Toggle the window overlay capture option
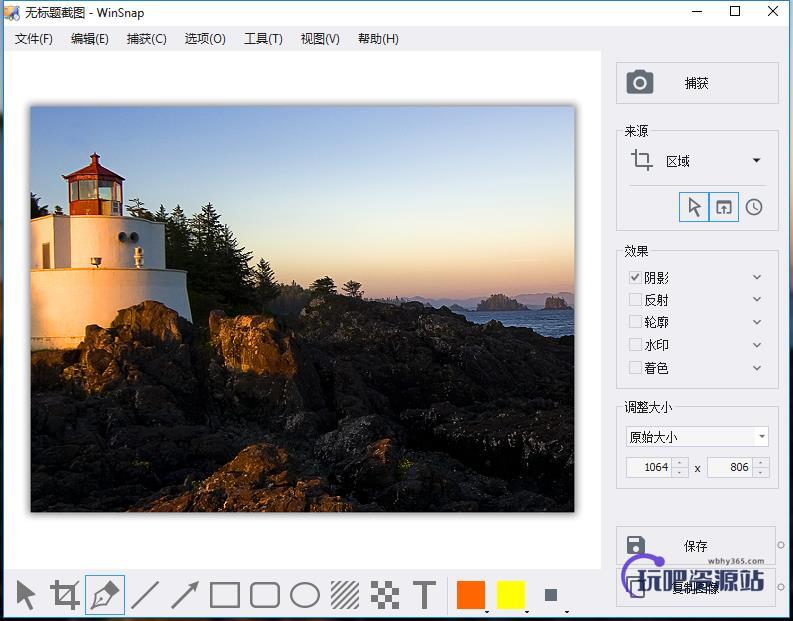The width and height of the screenshot is (793, 621). click(x=724, y=207)
